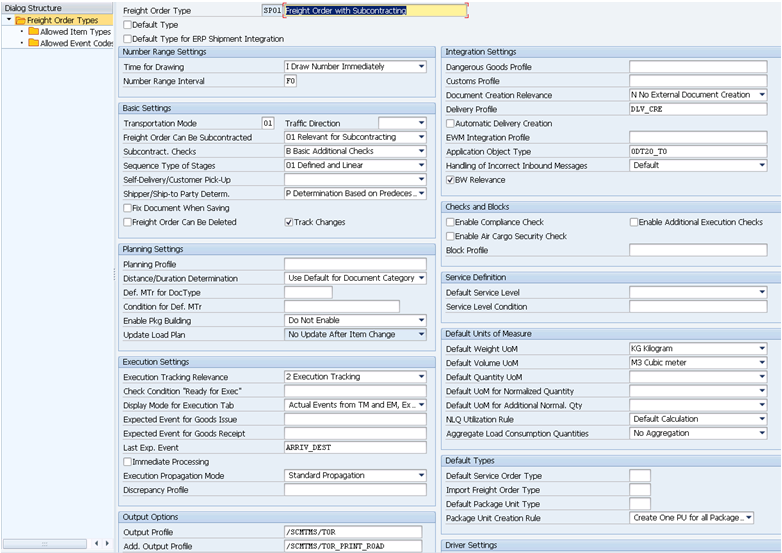The height and width of the screenshot is (553, 782).
Task: Open the Traffic Direction dropdown
Action: pos(421,123)
